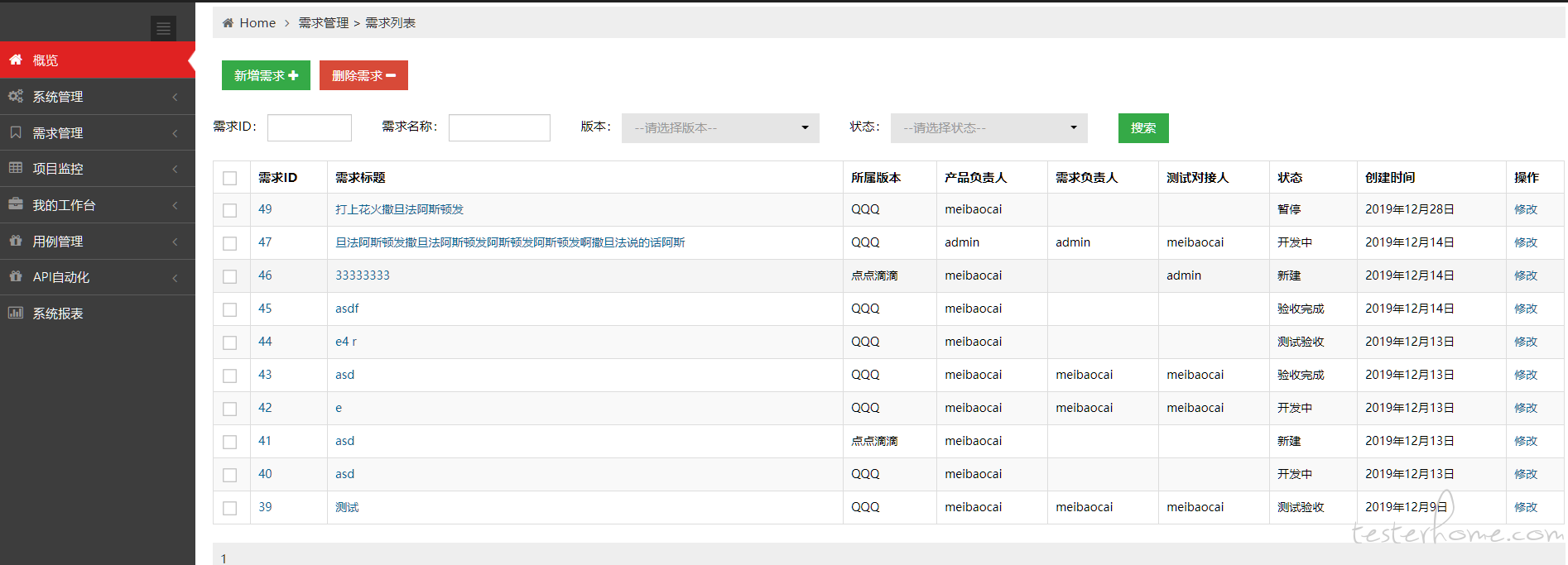Image resolution: width=1568 pixels, height=565 pixels.
Task: Expand 系统管理 using its chevron
Action: coord(175,97)
